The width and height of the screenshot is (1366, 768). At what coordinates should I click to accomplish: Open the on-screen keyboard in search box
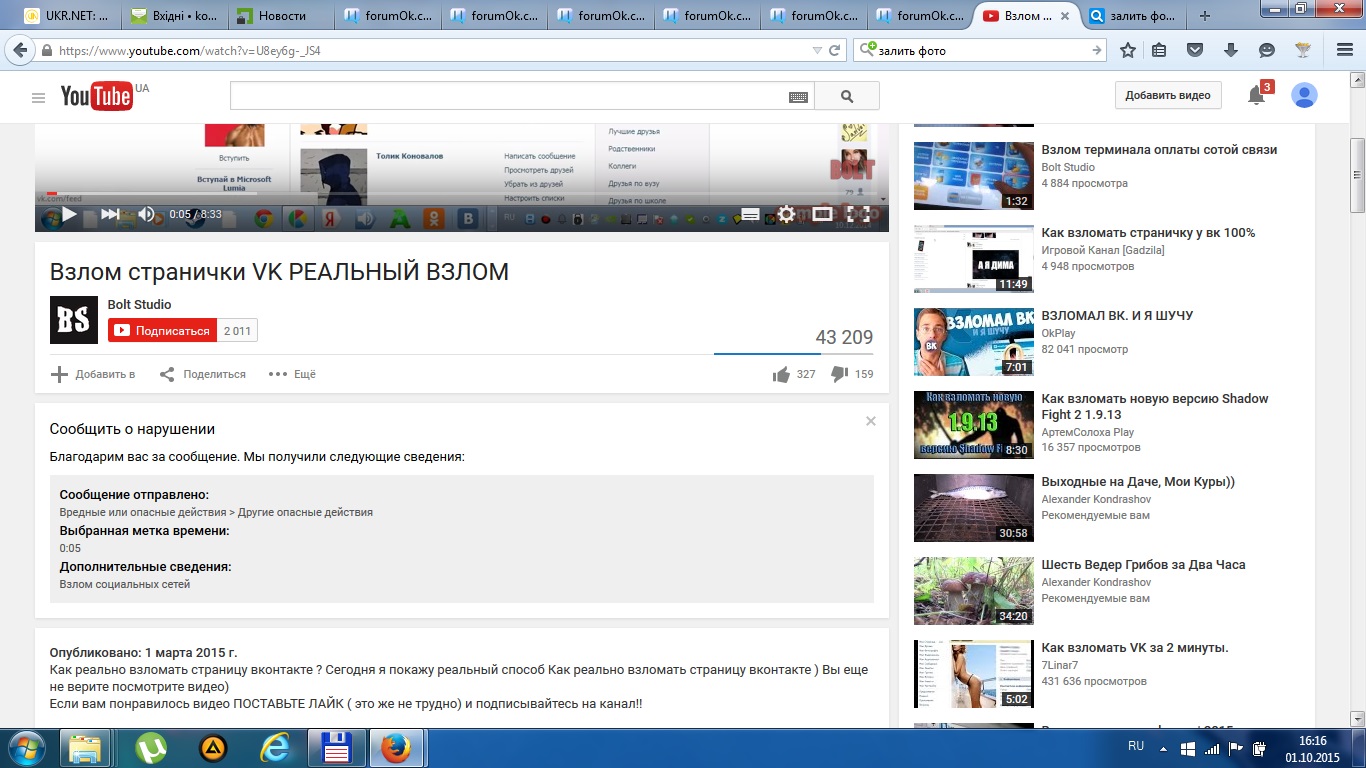[x=798, y=97]
